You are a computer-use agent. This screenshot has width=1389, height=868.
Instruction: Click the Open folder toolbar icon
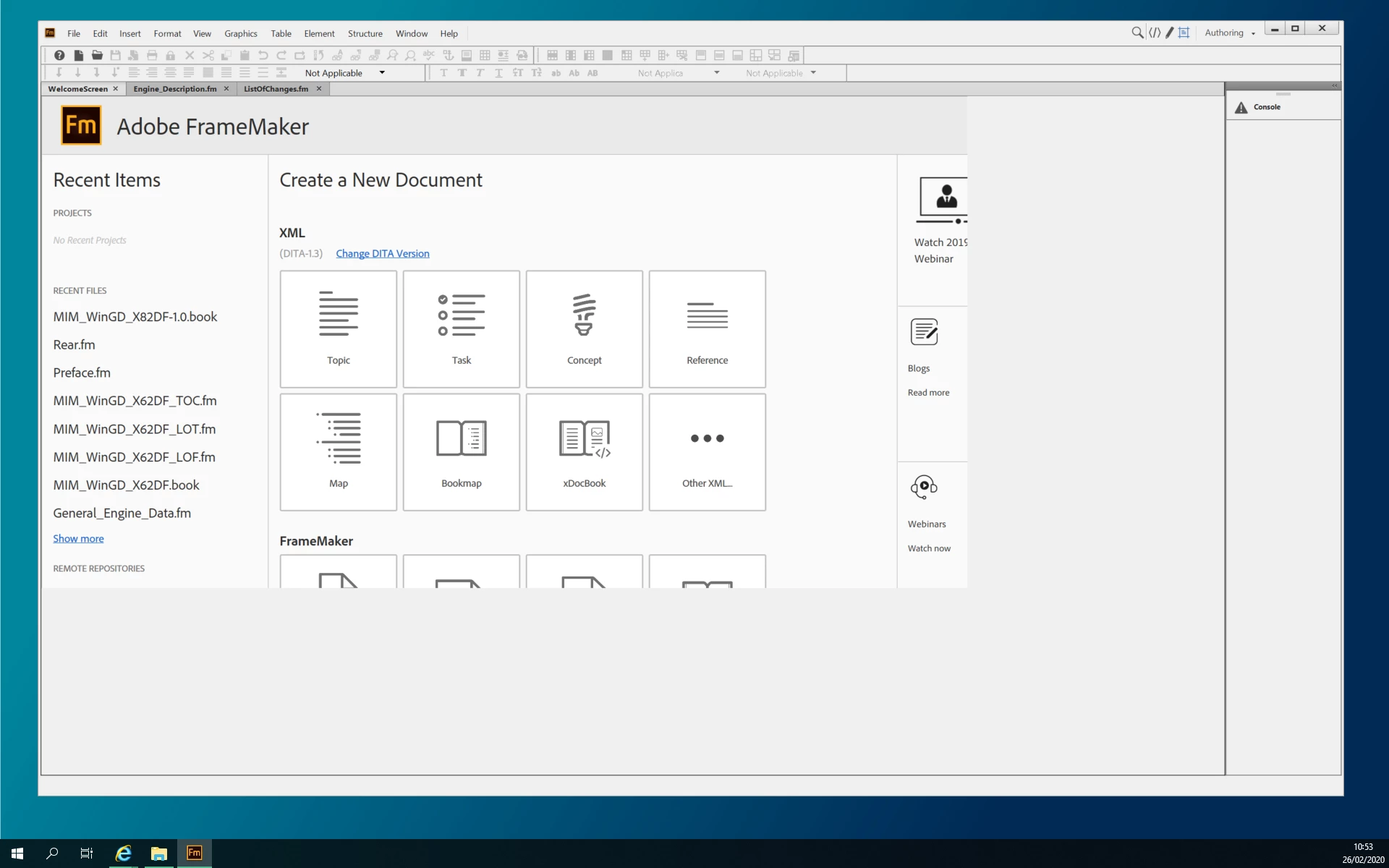(97, 55)
